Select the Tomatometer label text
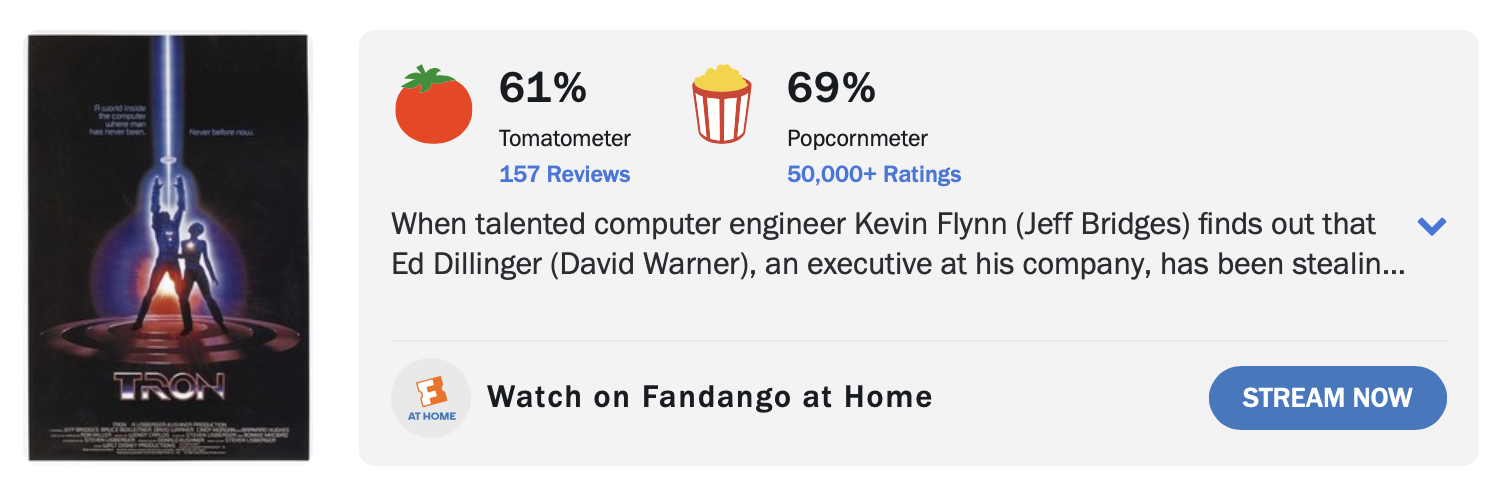Image resolution: width=1512 pixels, height=490 pixels. [564, 138]
